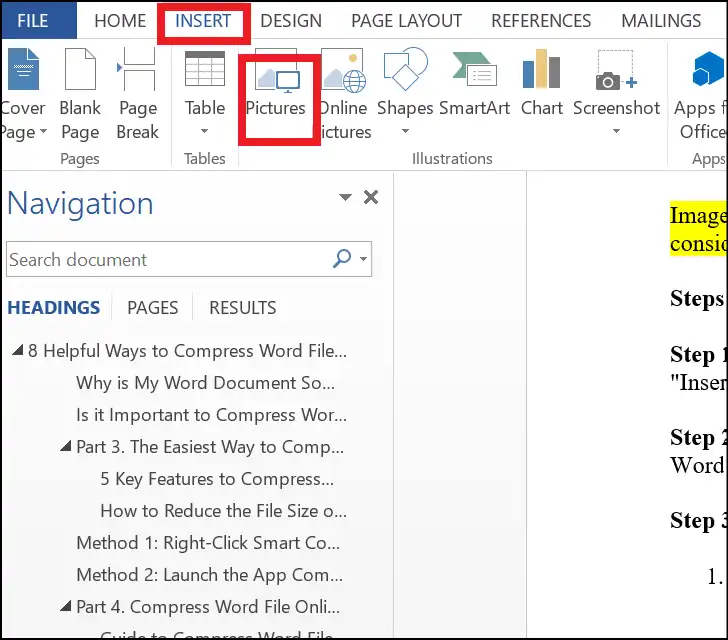Click the highlighted 'Image' text in document

[x=698, y=216]
